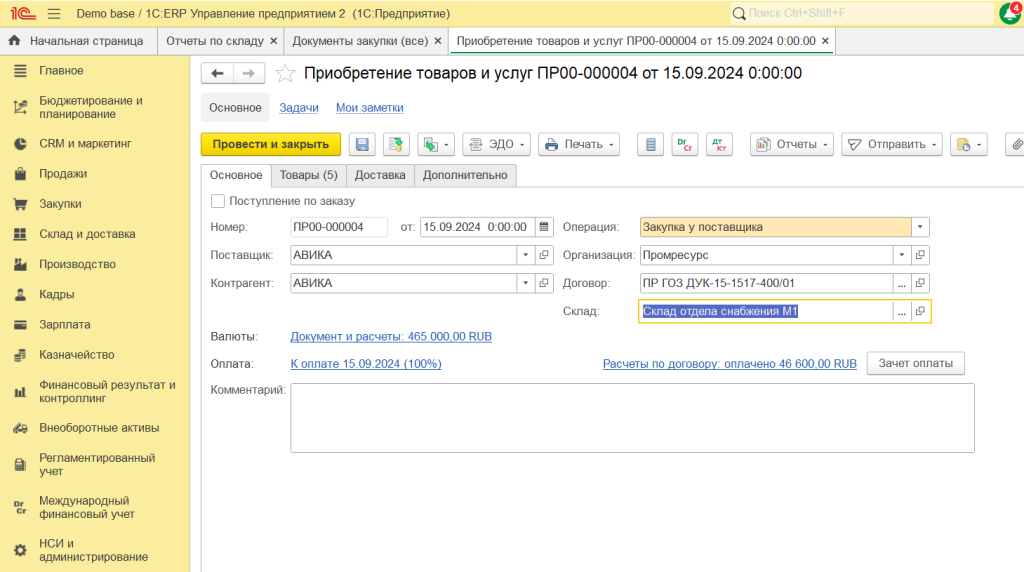This screenshot has height=572, width=1024.
Task: Click the Номер field ПР00-000004
Action: point(338,227)
